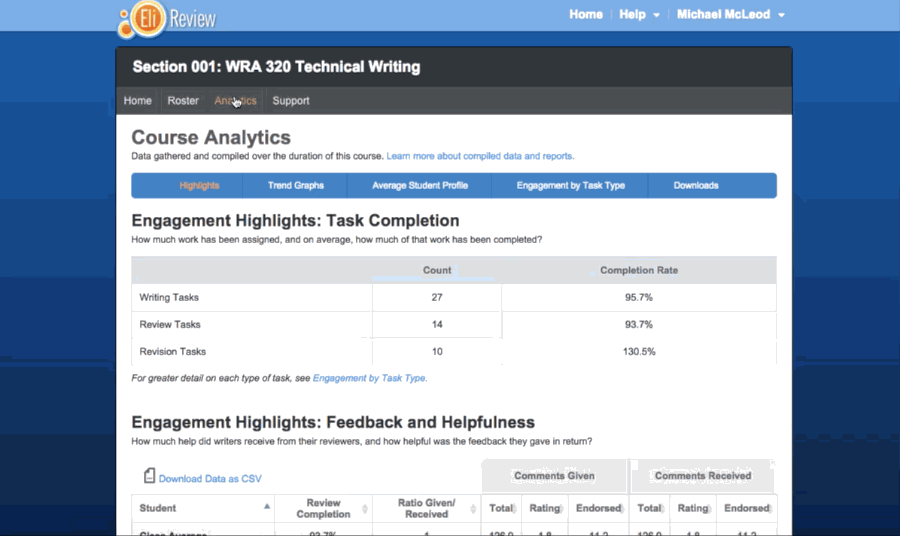
Task: Sort Comments Given by Total
Action: [x=501, y=508]
